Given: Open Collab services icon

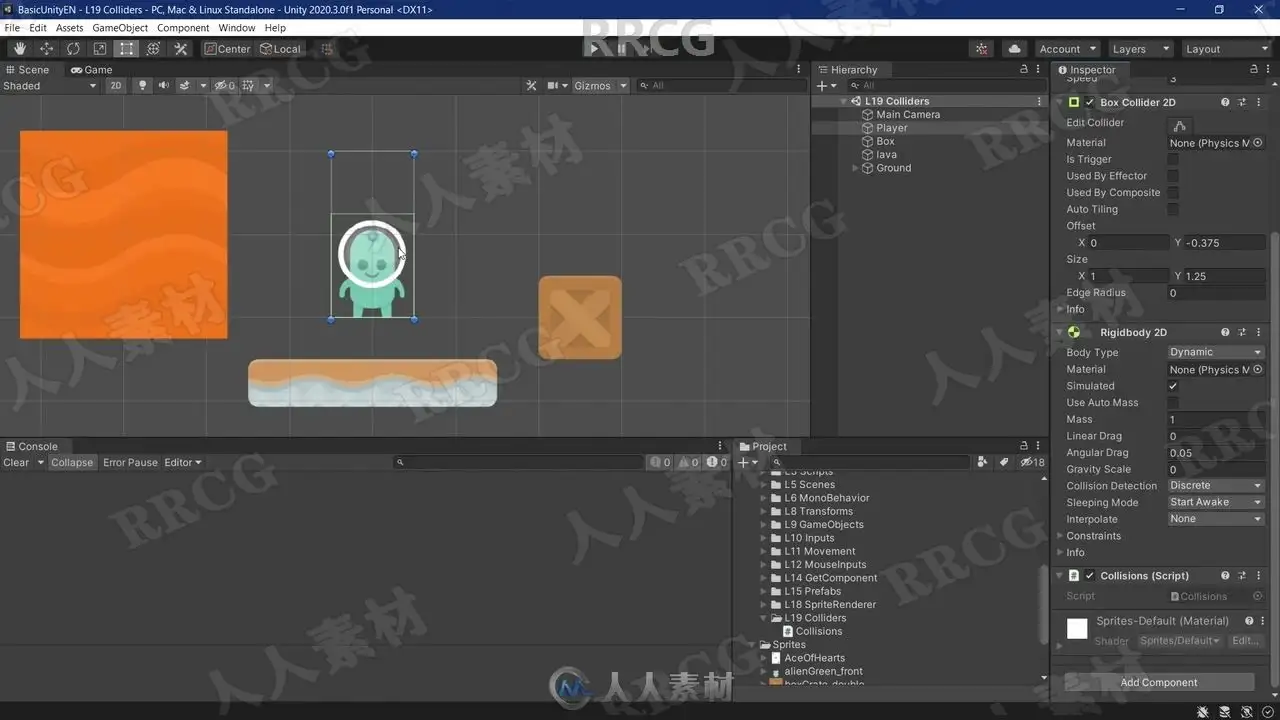Looking at the screenshot, I should pyautogui.click(x=982, y=49).
